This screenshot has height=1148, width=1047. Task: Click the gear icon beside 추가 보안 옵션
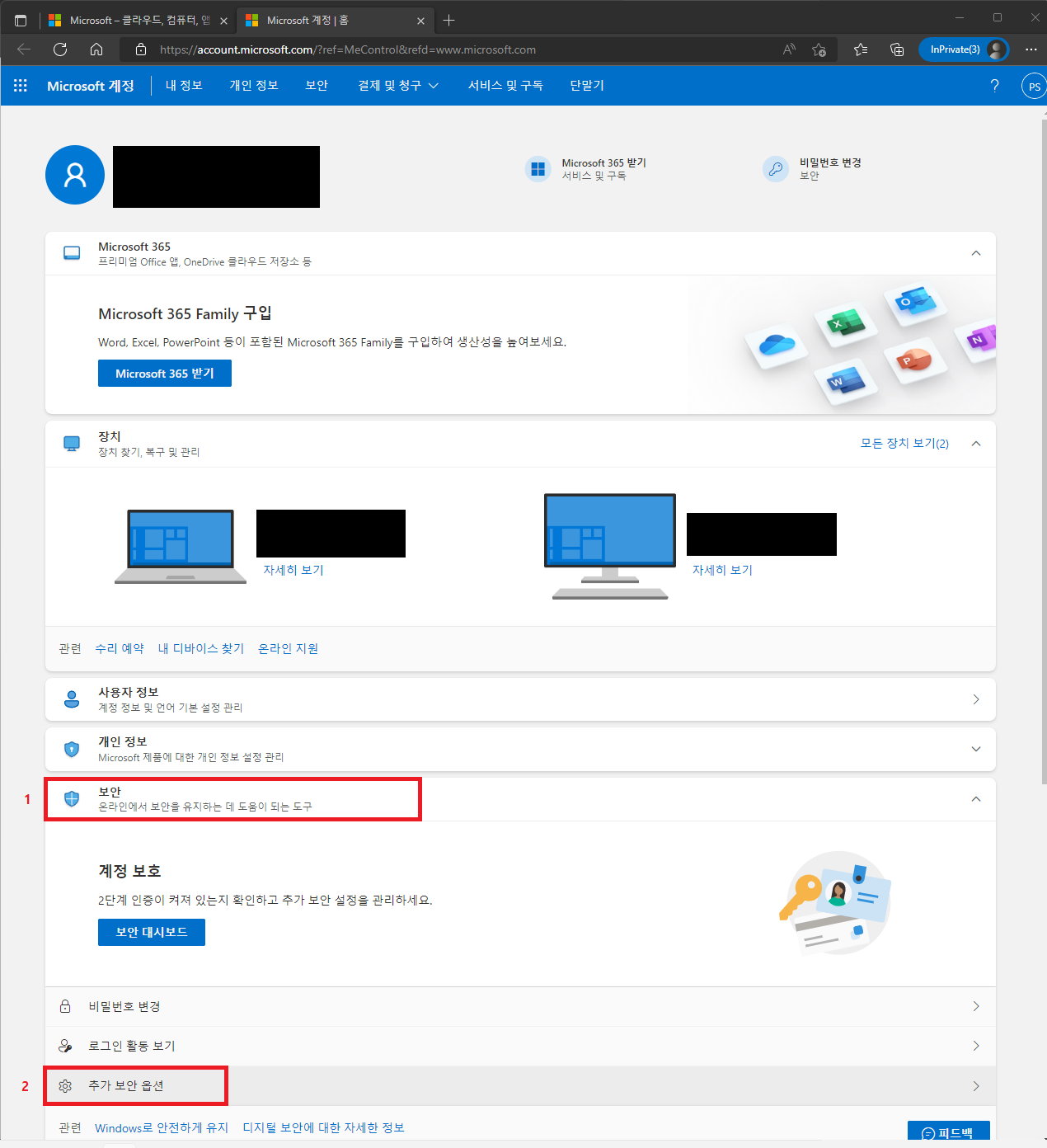click(x=65, y=1086)
